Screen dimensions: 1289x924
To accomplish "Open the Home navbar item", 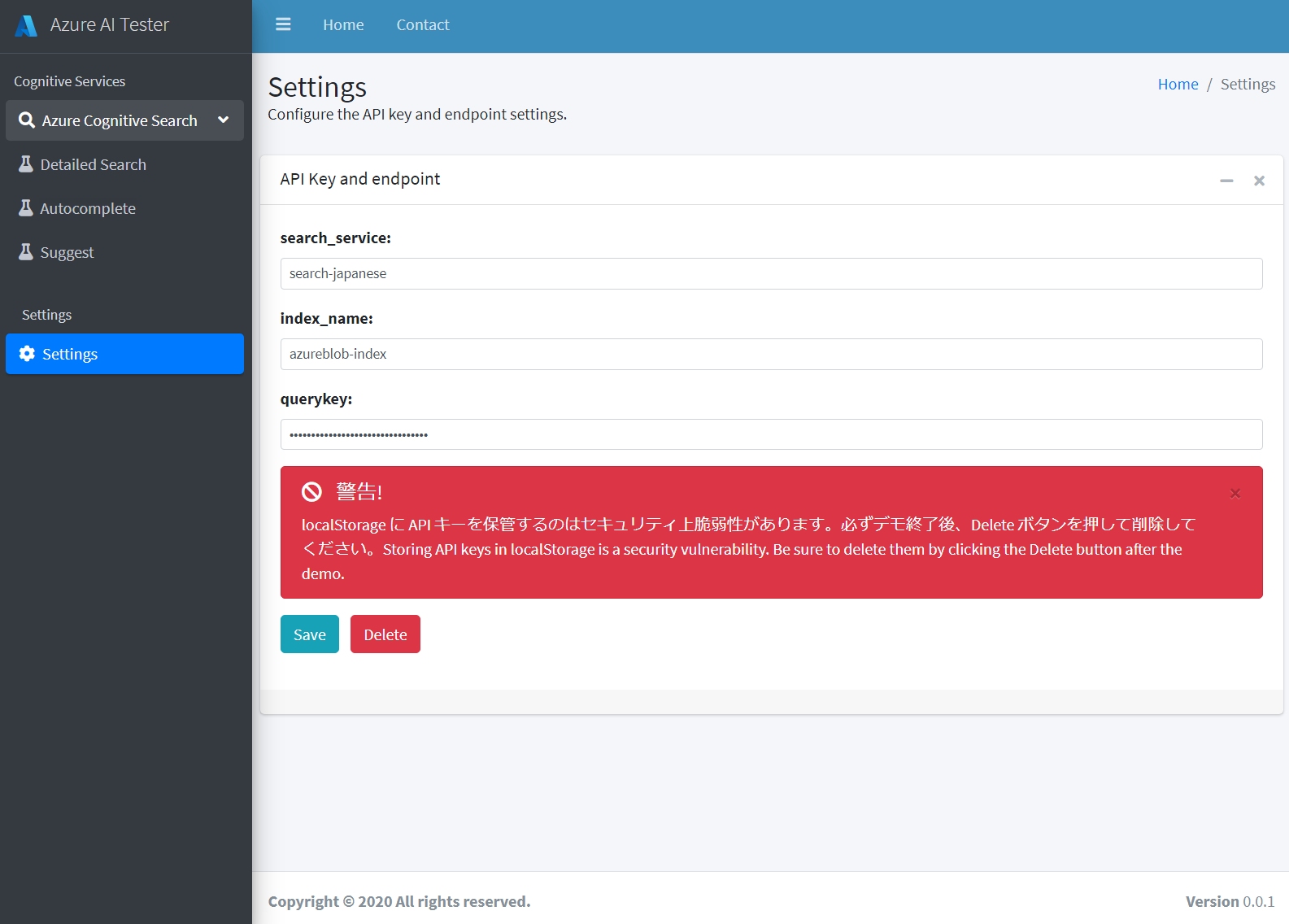I will (343, 25).
